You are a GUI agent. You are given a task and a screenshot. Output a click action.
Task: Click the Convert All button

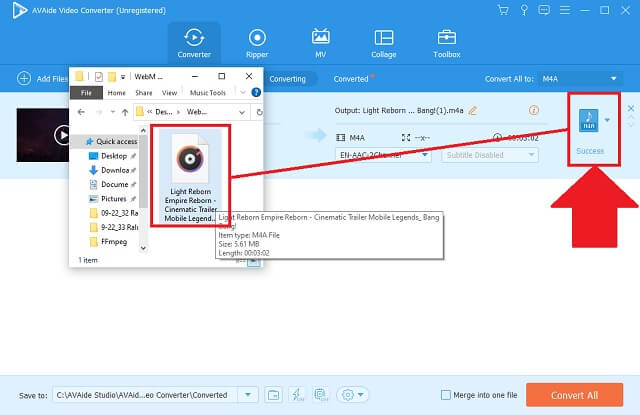click(574, 395)
